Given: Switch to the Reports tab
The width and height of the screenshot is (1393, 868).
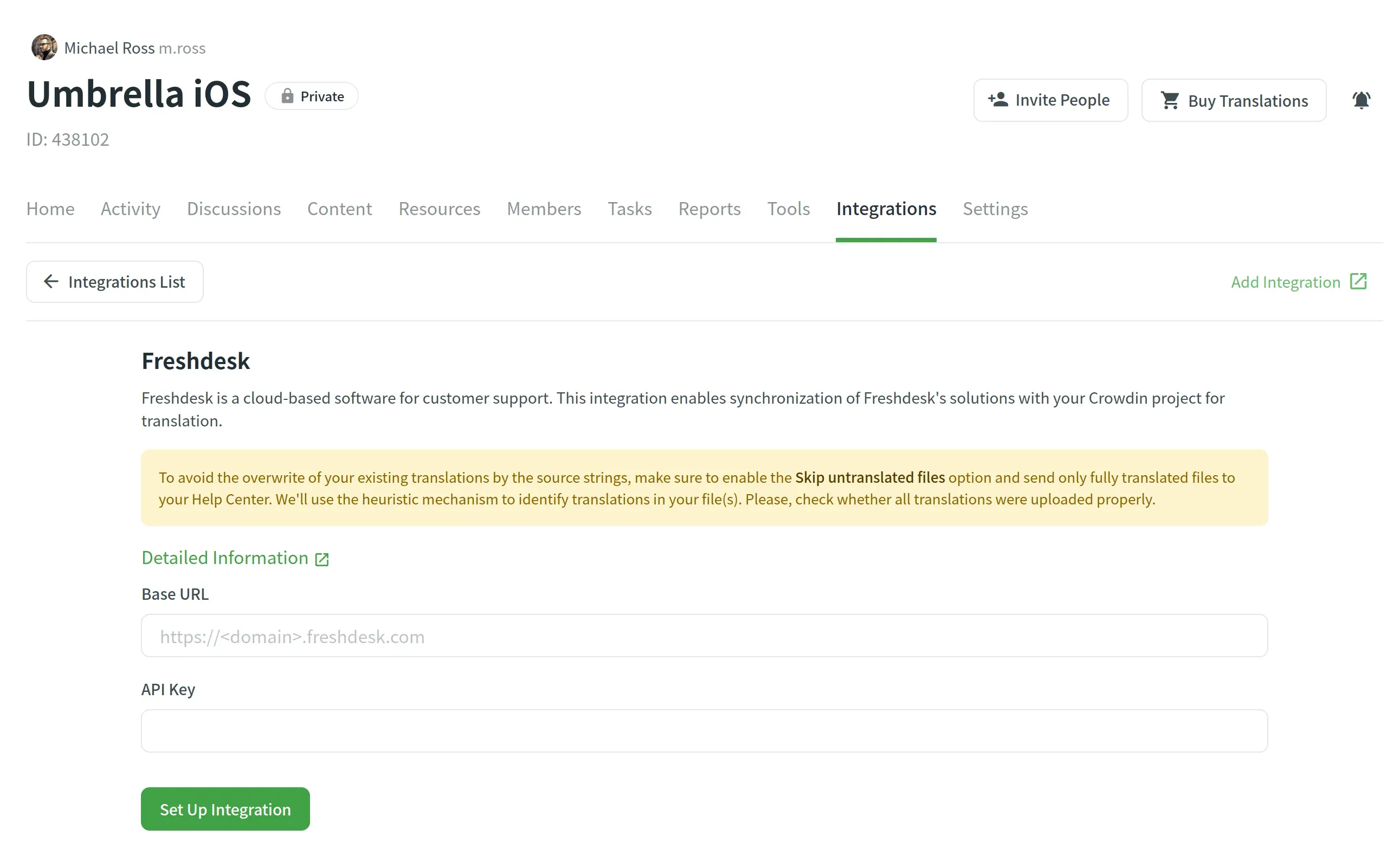Looking at the screenshot, I should [710, 209].
